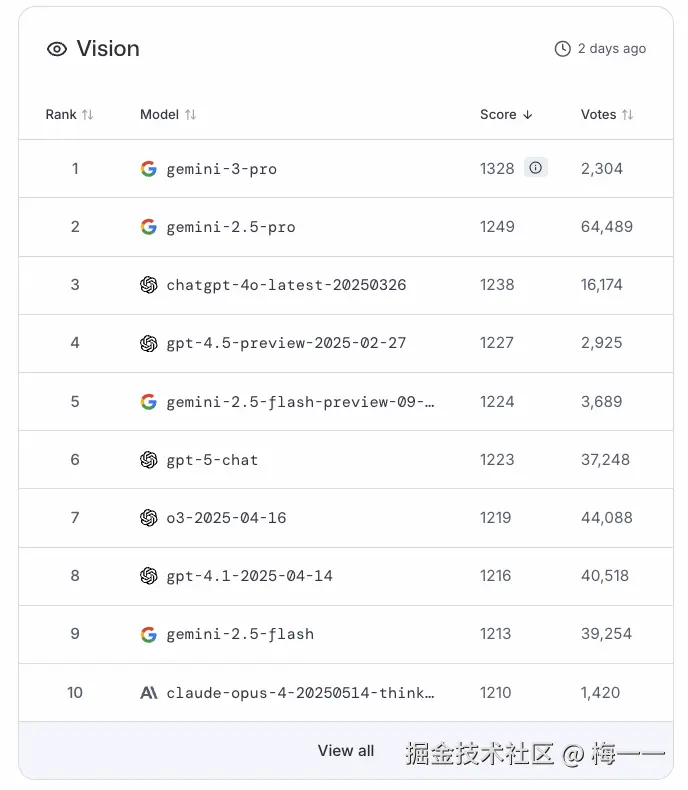The width and height of the screenshot is (688, 790).
Task: Click the Google logo beside gemini-3-pro
Action: (x=149, y=169)
